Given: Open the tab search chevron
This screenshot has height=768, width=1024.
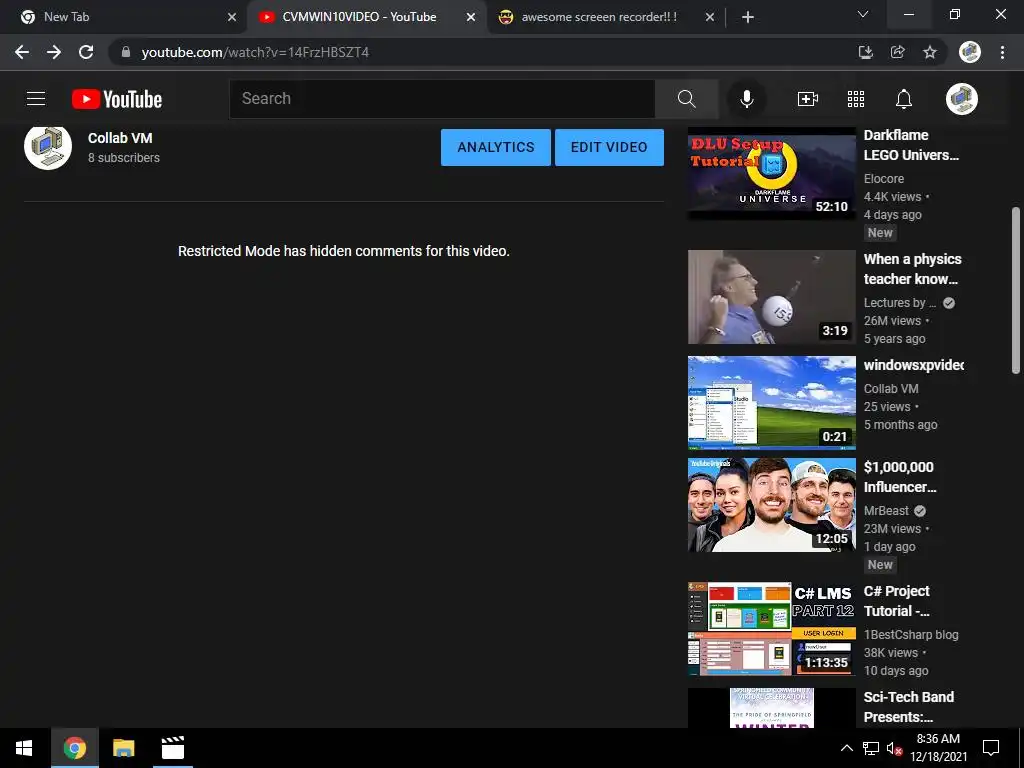Looking at the screenshot, I should coord(863,14).
